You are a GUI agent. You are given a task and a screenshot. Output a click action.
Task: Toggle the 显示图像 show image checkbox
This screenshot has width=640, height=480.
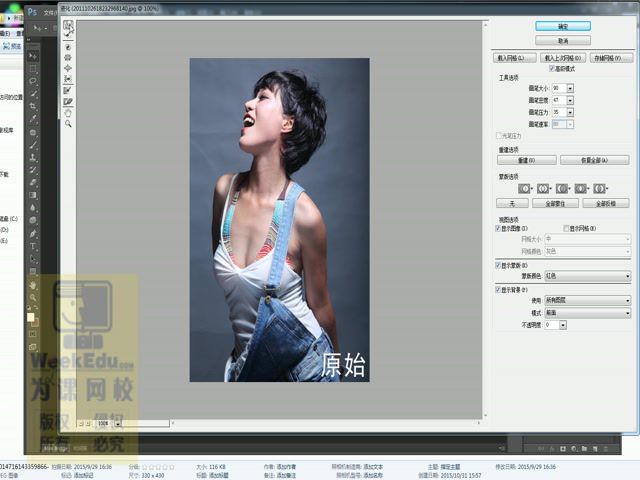(498, 228)
